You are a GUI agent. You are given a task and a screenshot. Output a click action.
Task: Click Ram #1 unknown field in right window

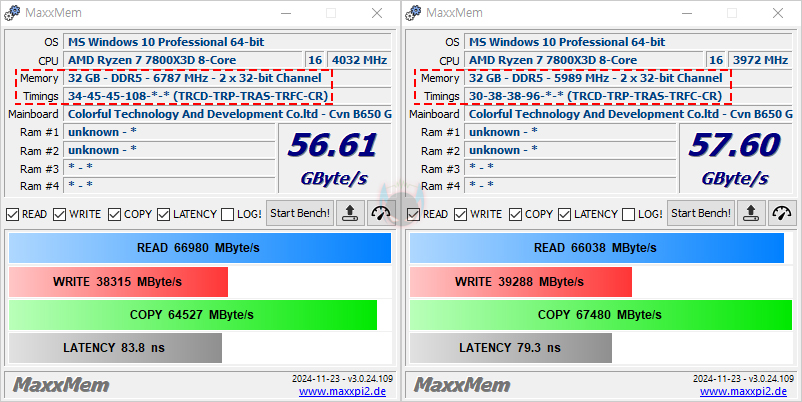[x=570, y=132]
